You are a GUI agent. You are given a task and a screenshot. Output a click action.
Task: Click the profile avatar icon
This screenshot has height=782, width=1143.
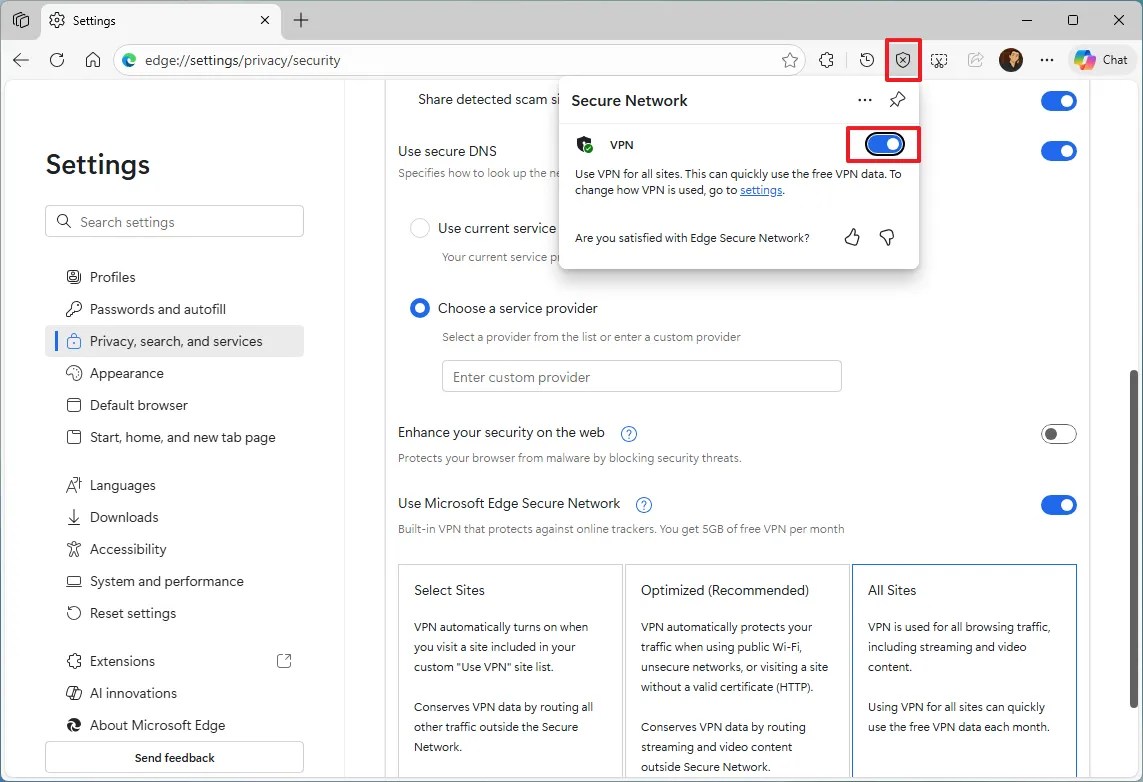(x=1011, y=60)
